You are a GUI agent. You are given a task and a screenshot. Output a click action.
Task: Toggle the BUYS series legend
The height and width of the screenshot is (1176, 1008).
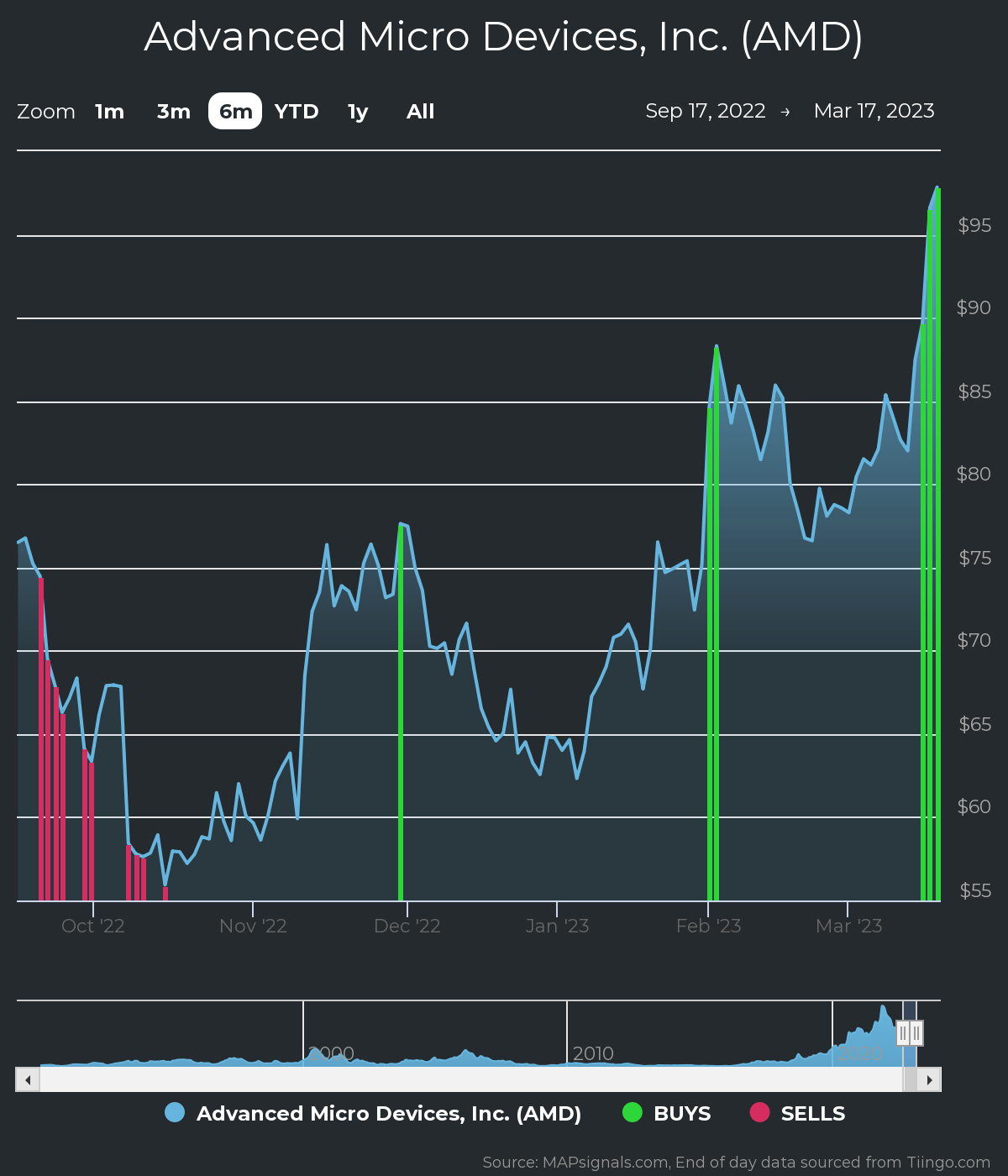667,1113
